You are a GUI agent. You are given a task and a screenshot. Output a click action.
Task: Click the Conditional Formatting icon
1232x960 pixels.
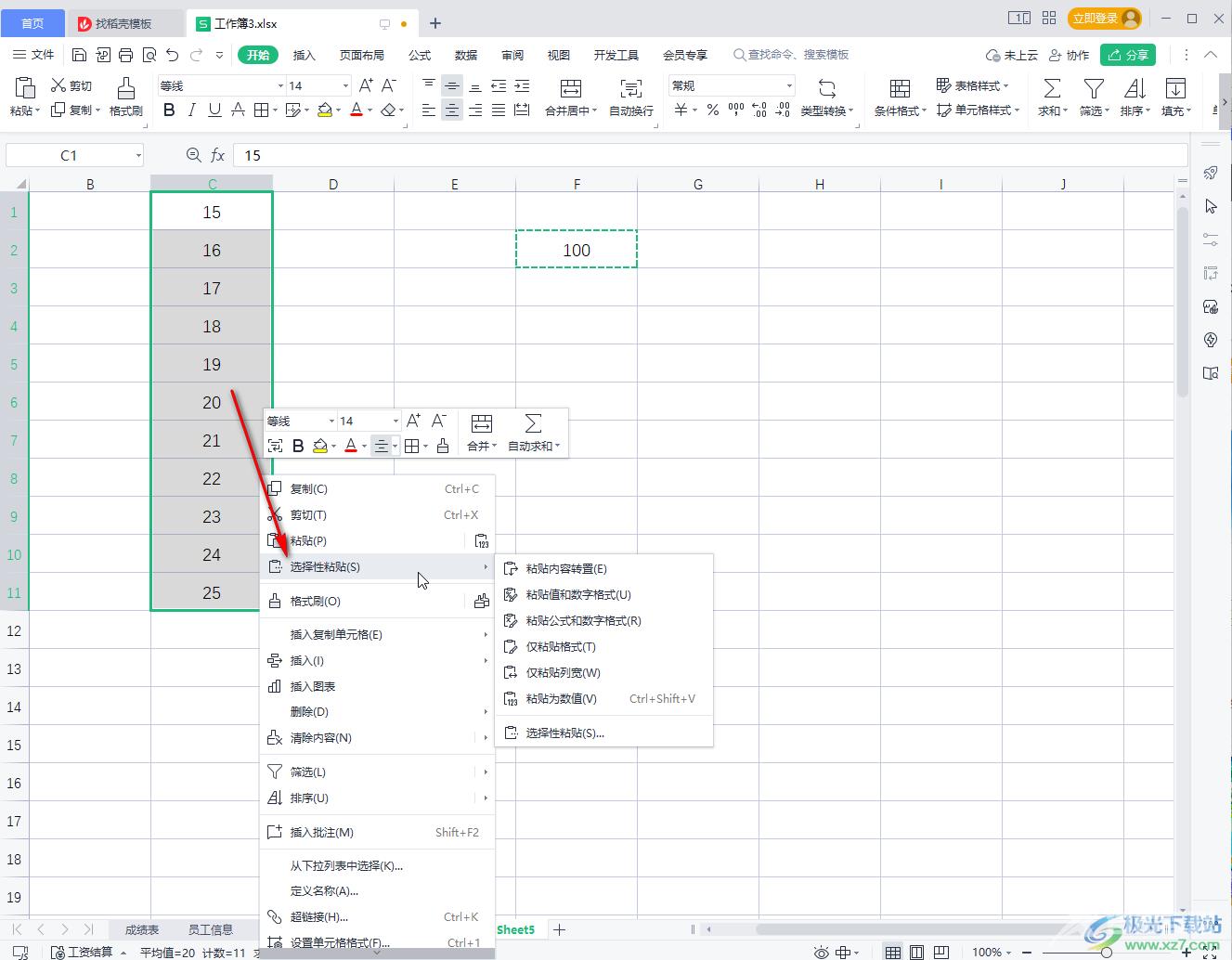(900, 88)
